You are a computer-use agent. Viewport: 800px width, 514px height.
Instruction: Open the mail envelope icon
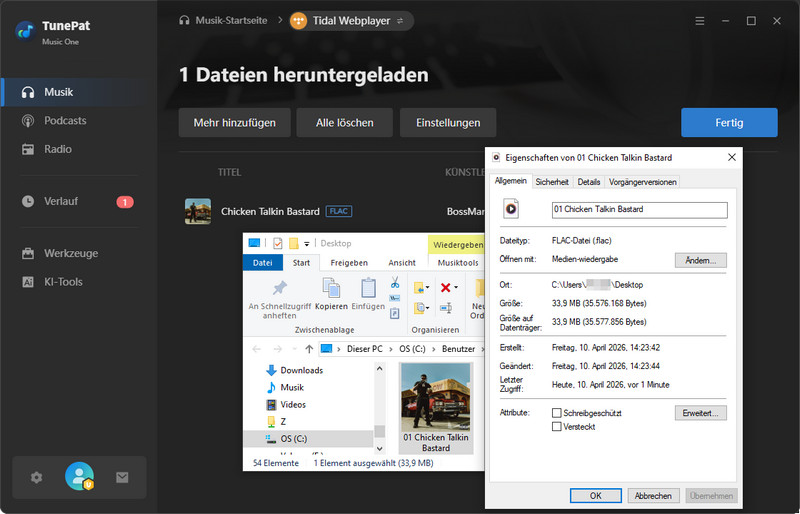tap(122, 478)
